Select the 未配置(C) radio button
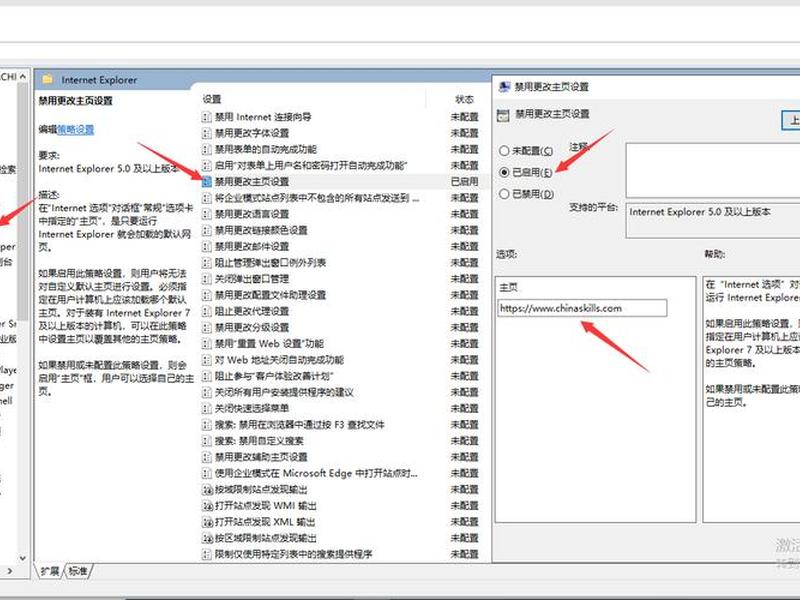 pyautogui.click(x=504, y=151)
